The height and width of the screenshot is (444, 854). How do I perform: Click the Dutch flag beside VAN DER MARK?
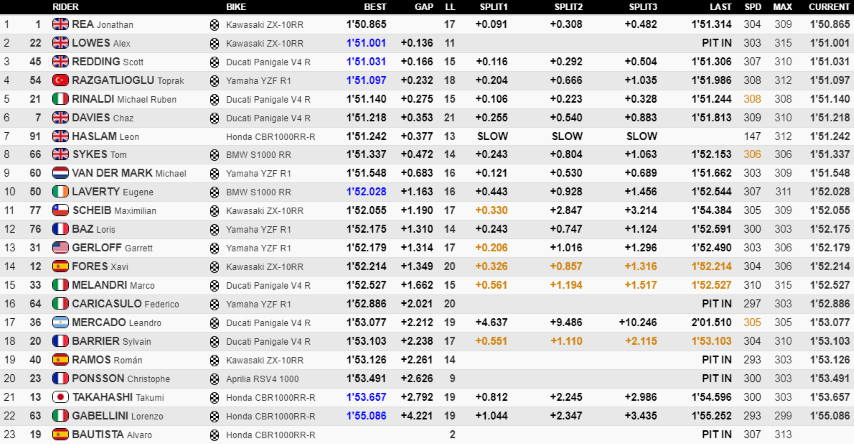[60, 173]
